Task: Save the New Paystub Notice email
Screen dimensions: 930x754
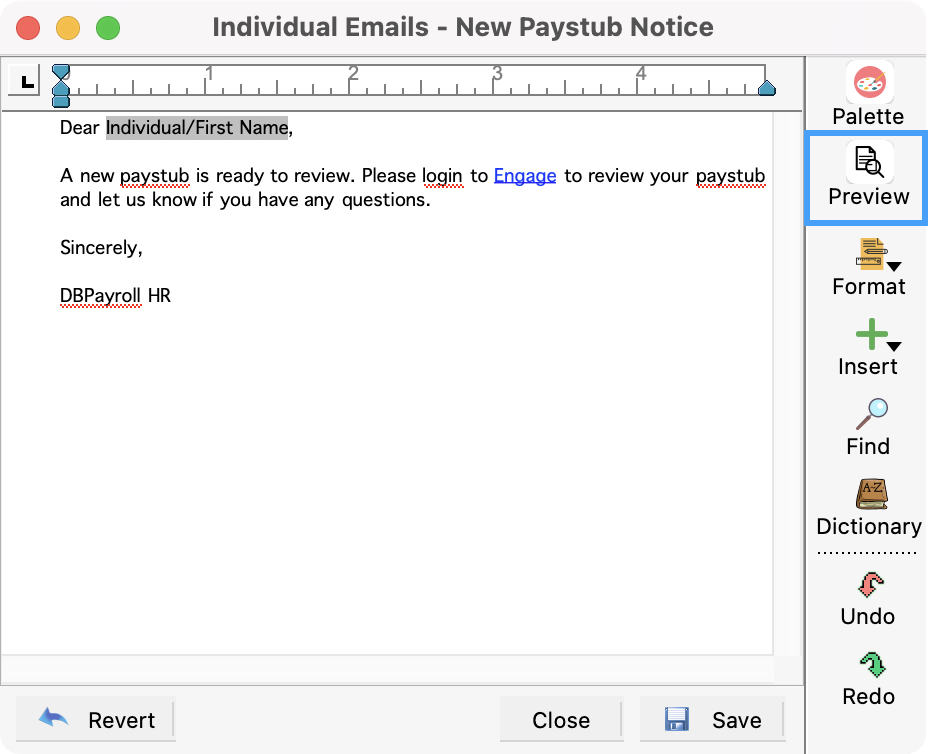Action: pyautogui.click(x=712, y=720)
